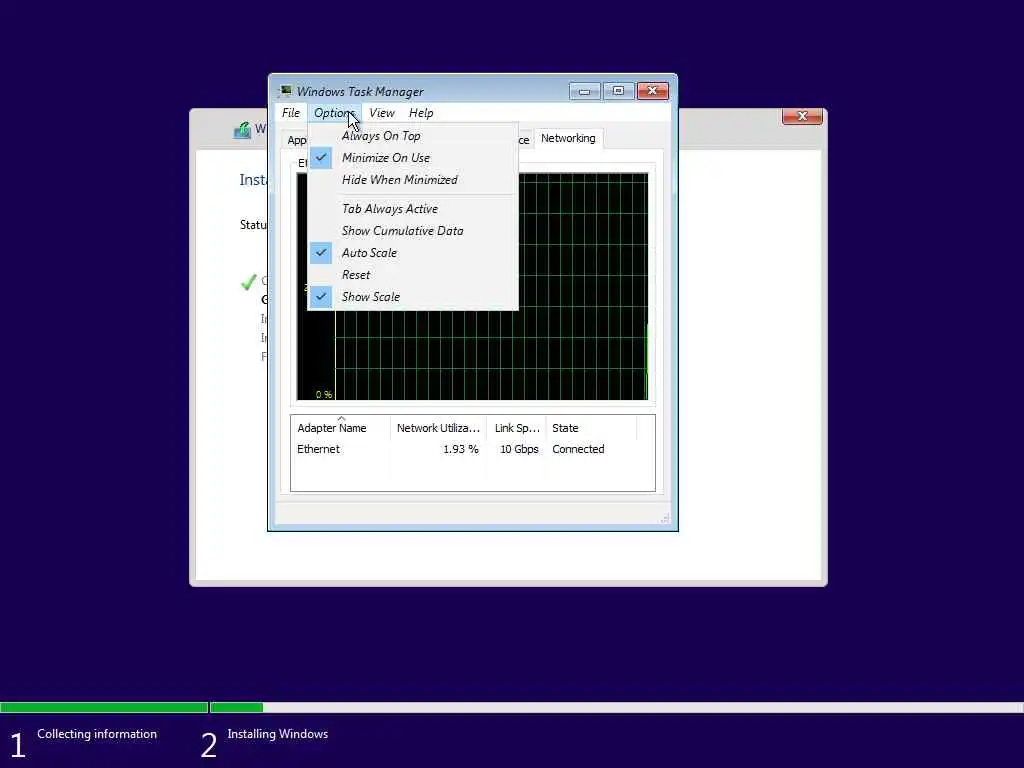Screen dimensions: 1024x768
Task: Click the Collecting information step label
Action: point(97,734)
